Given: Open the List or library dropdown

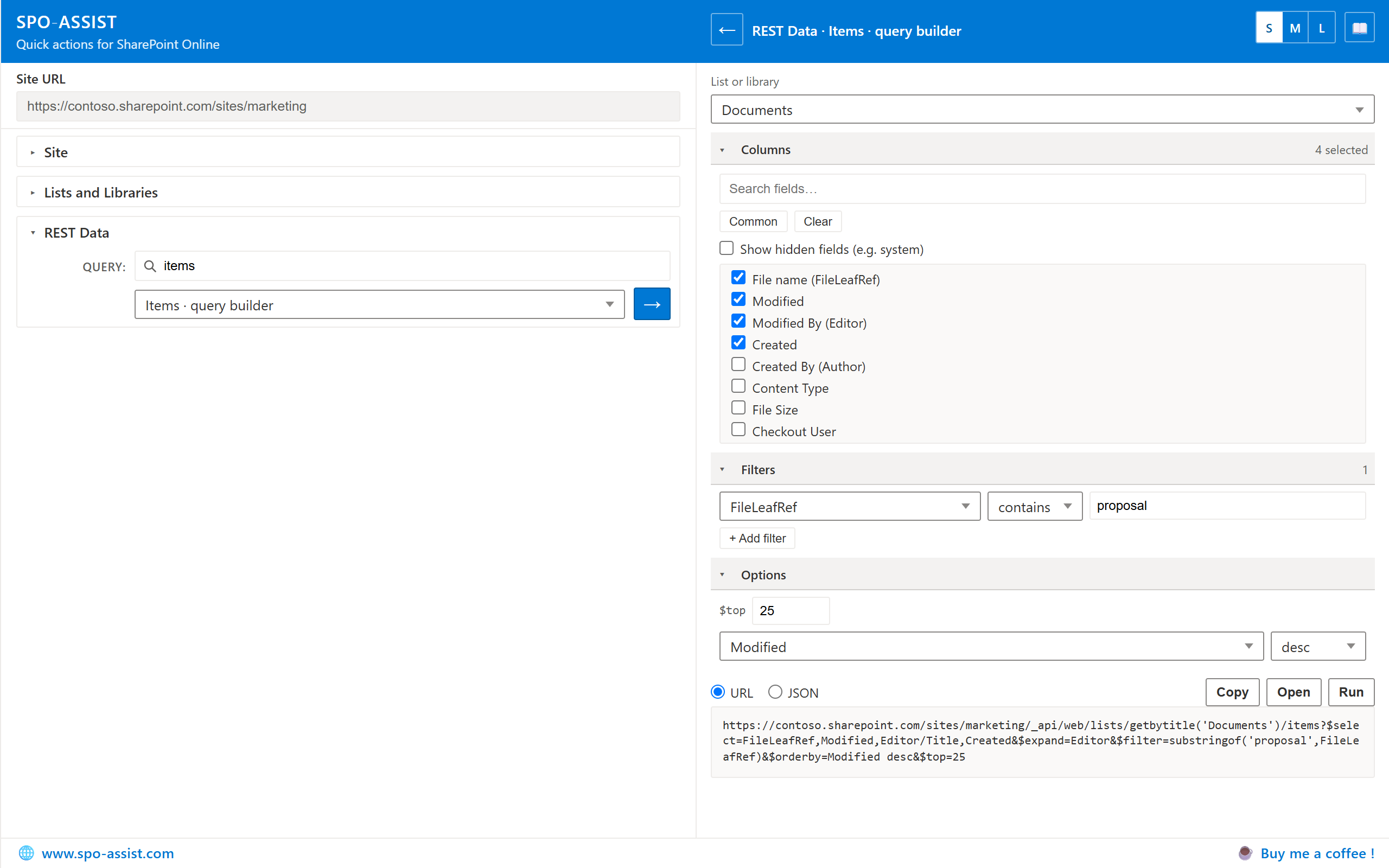Looking at the screenshot, I should pyautogui.click(x=1042, y=110).
